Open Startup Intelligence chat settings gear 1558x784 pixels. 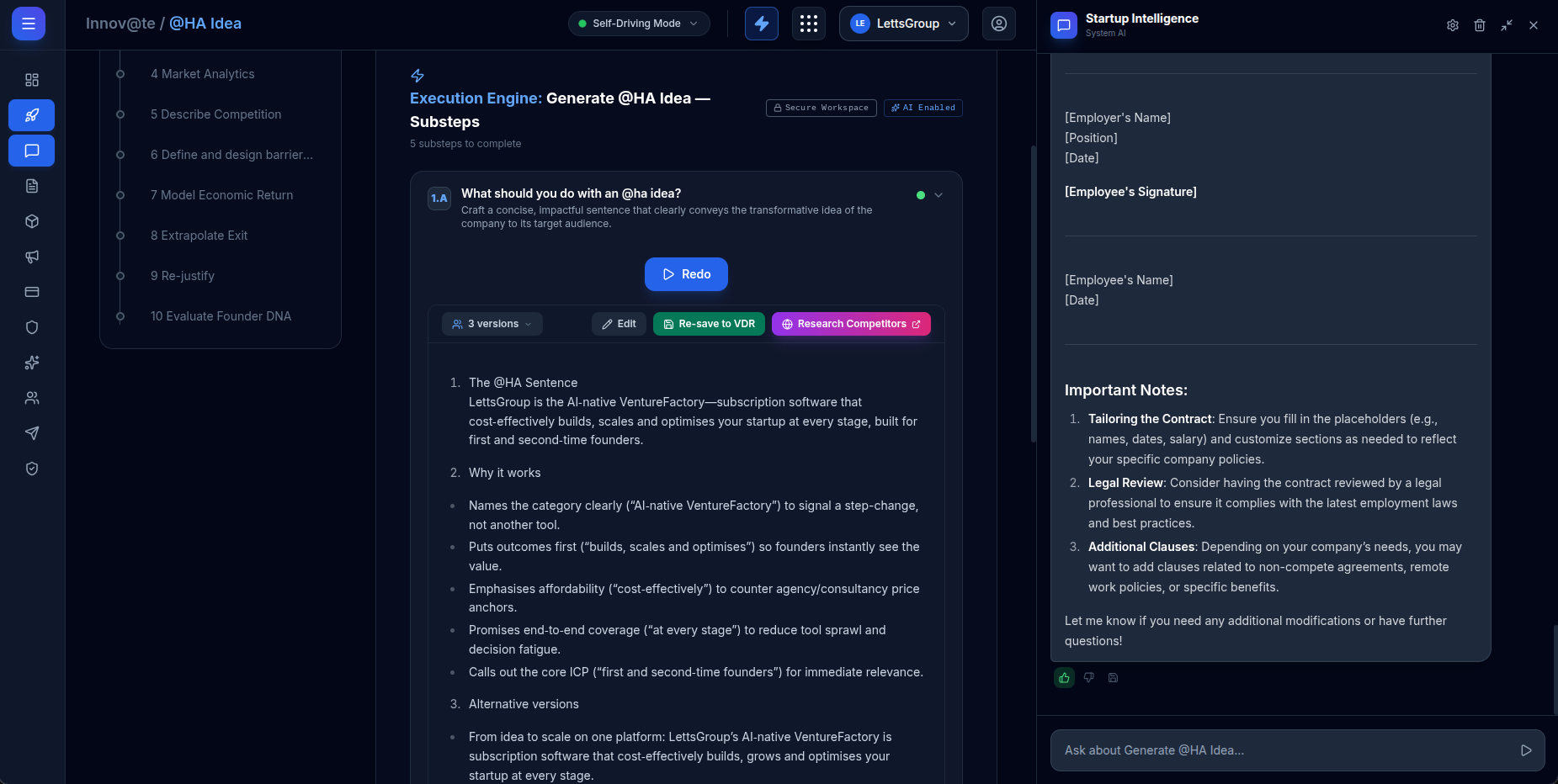1452,25
